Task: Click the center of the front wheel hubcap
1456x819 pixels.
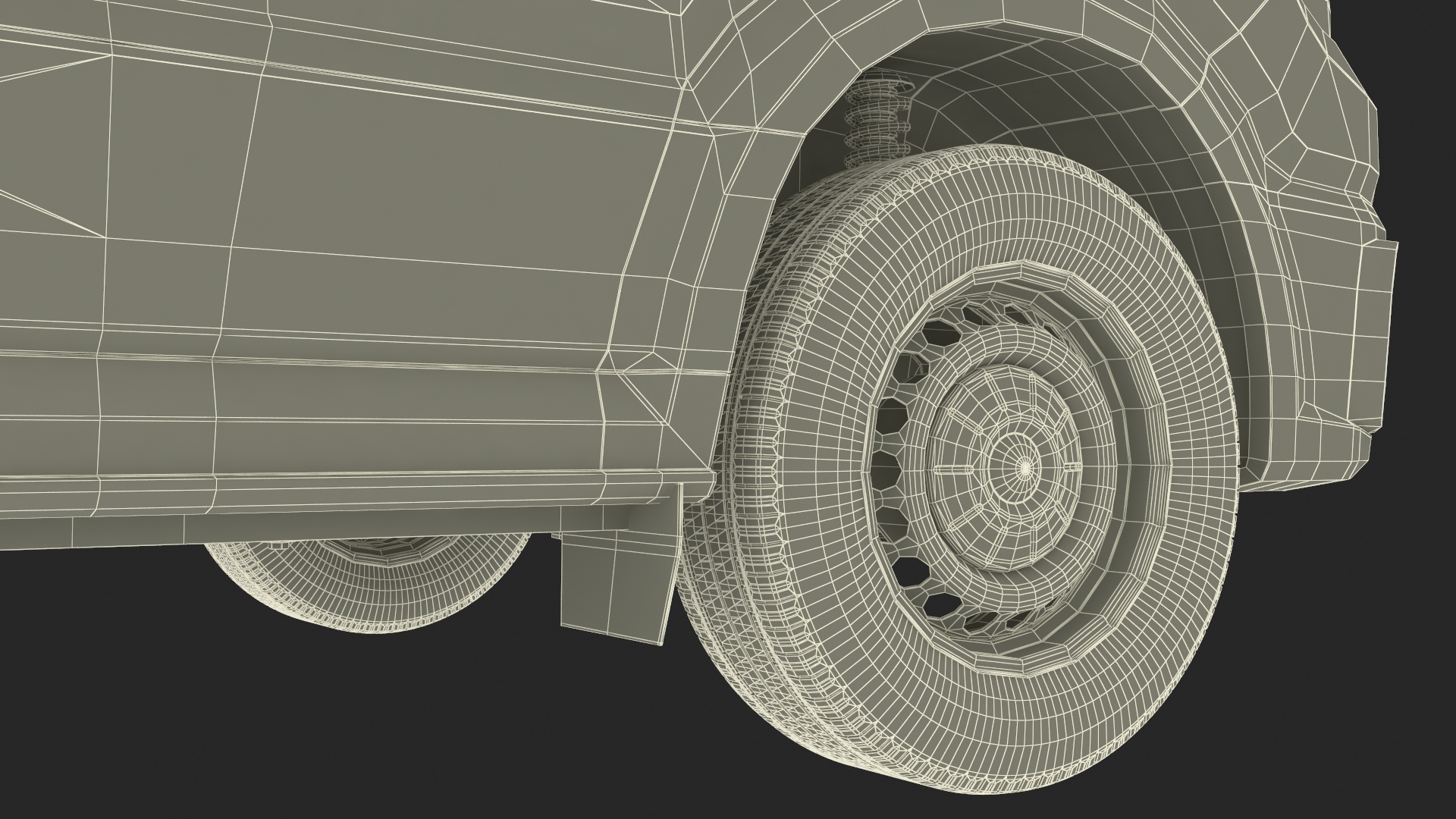Action: (1025, 469)
